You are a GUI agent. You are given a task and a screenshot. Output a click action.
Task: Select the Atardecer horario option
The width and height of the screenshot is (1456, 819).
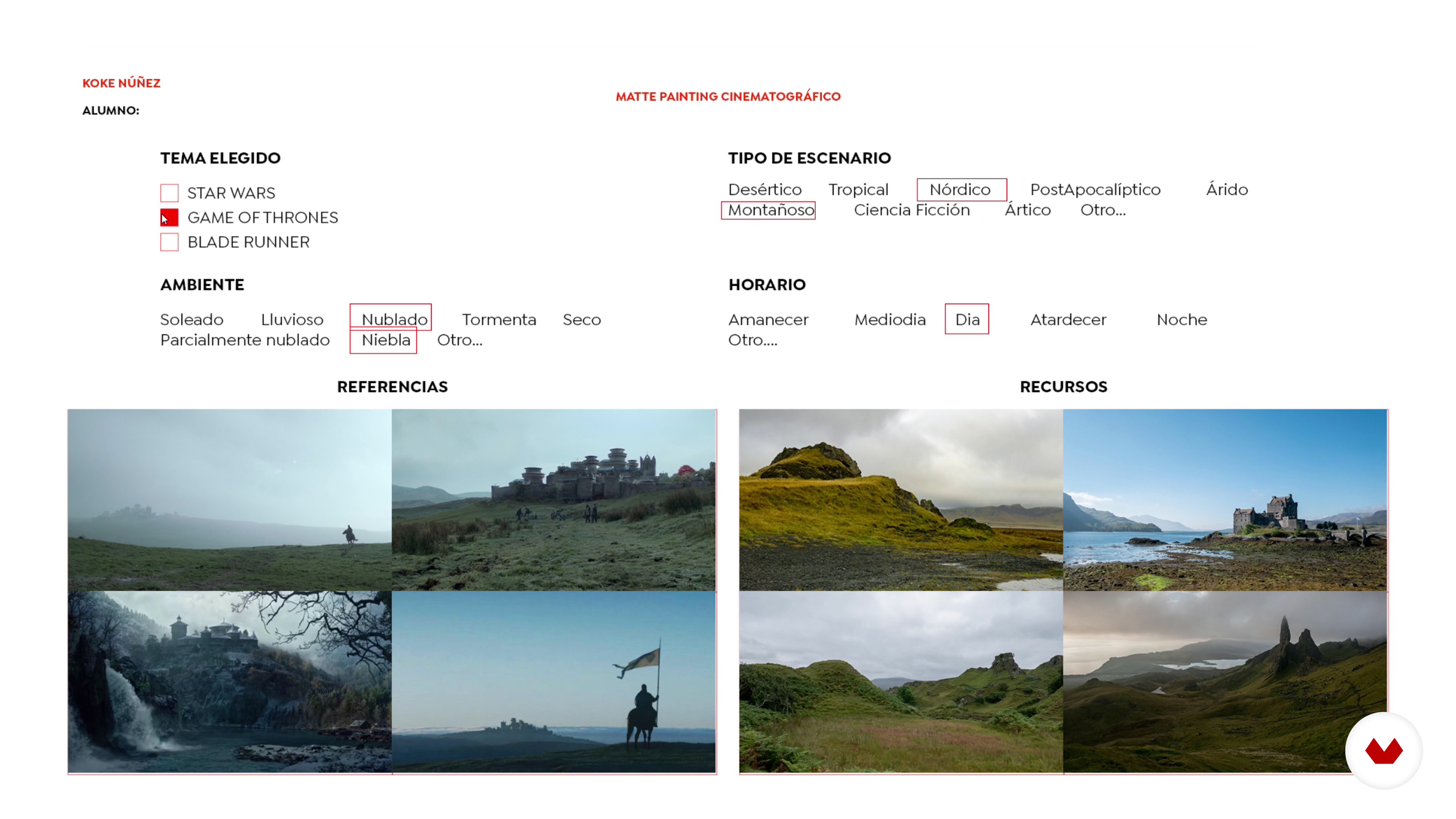[x=1068, y=319]
